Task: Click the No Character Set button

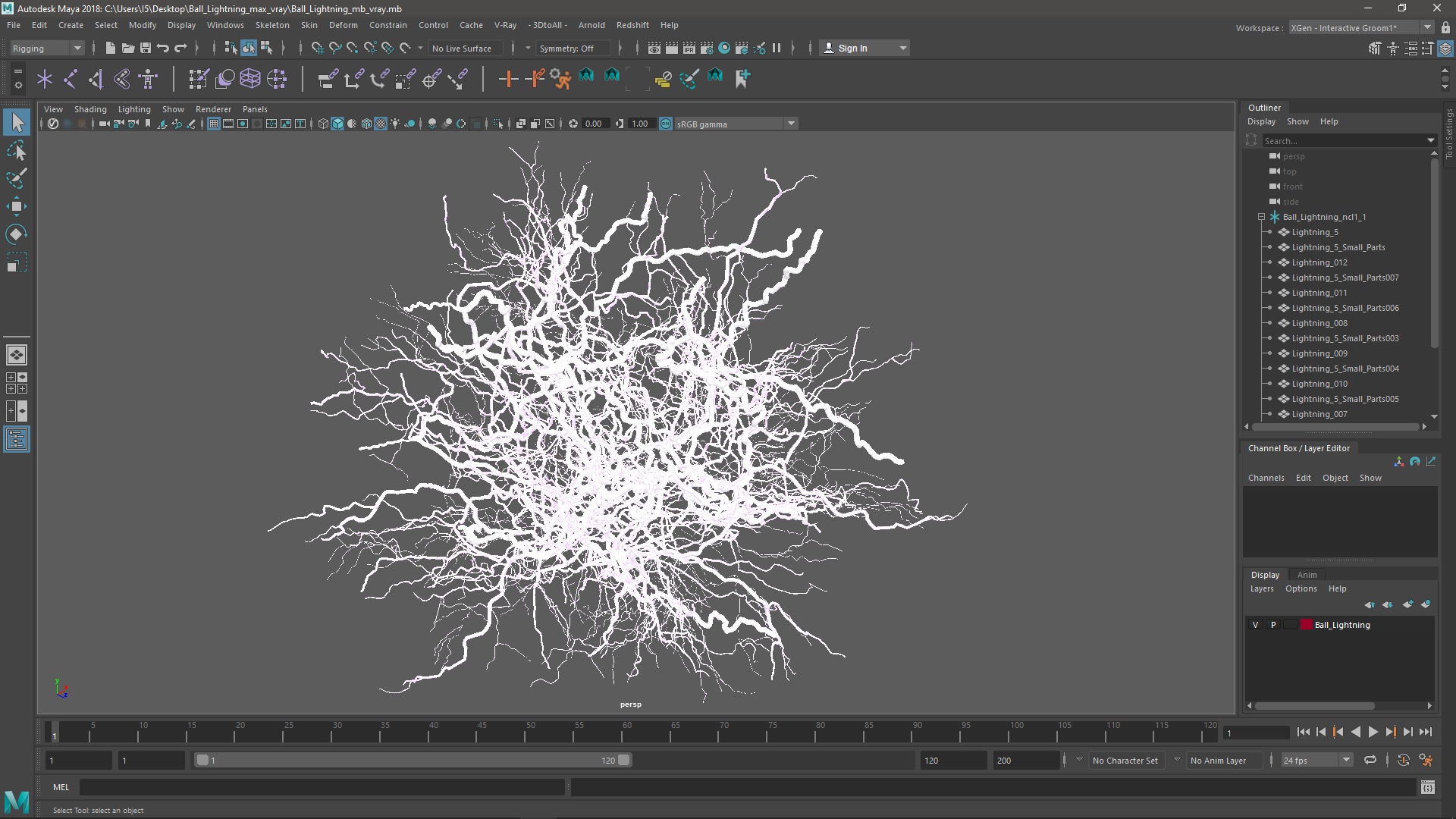Action: click(1125, 760)
